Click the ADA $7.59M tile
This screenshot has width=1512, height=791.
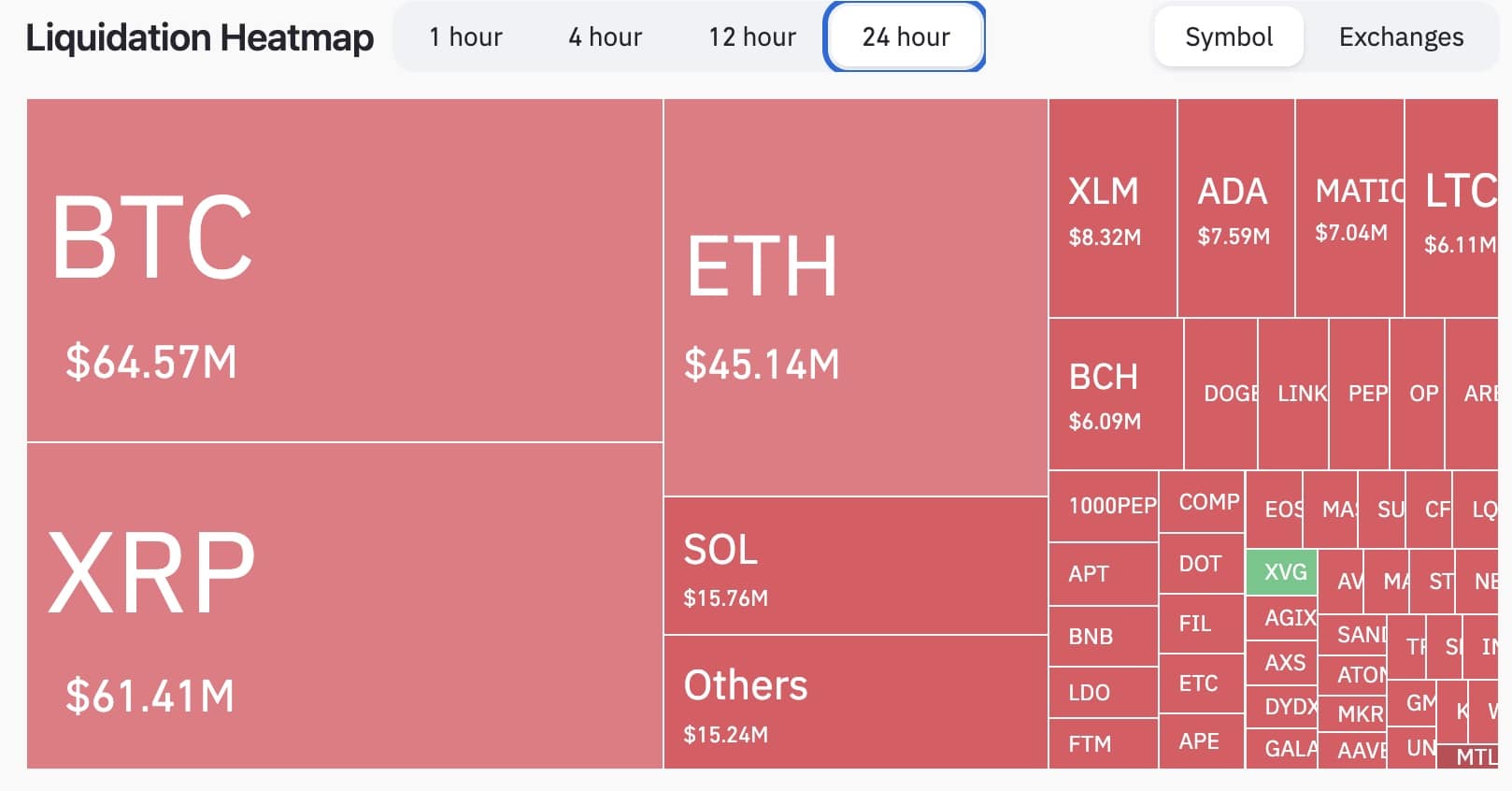click(x=1235, y=209)
